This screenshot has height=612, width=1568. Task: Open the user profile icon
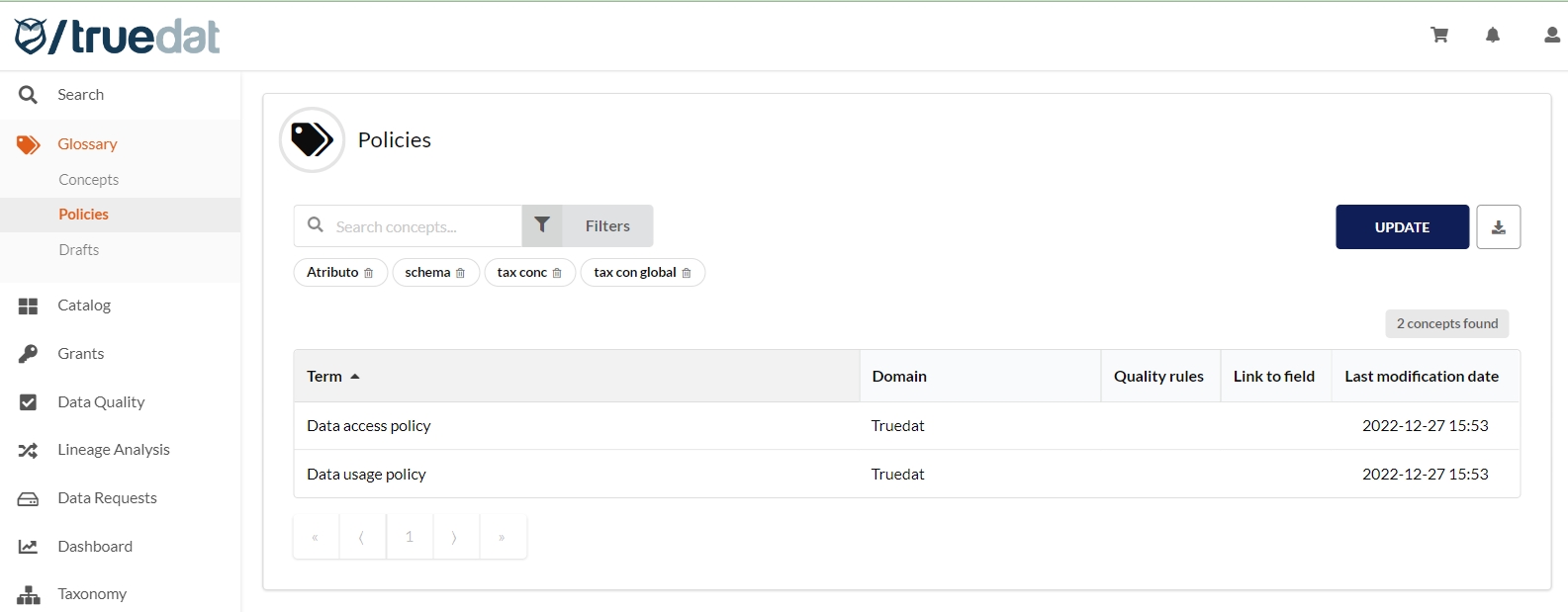click(x=1551, y=36)
